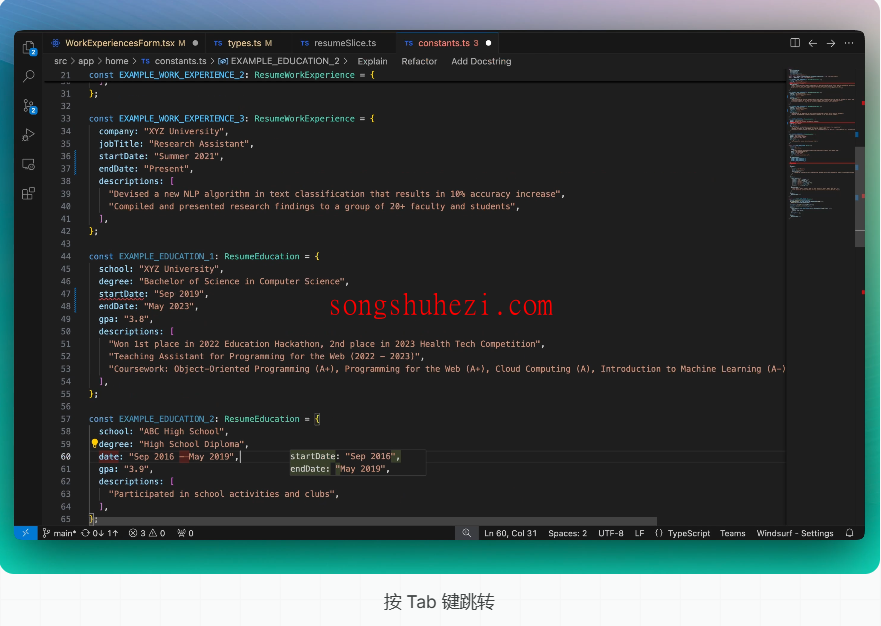Click the "Devised a new NLP algorithm" line
881x626 pixels.
[x=337, y=193]
